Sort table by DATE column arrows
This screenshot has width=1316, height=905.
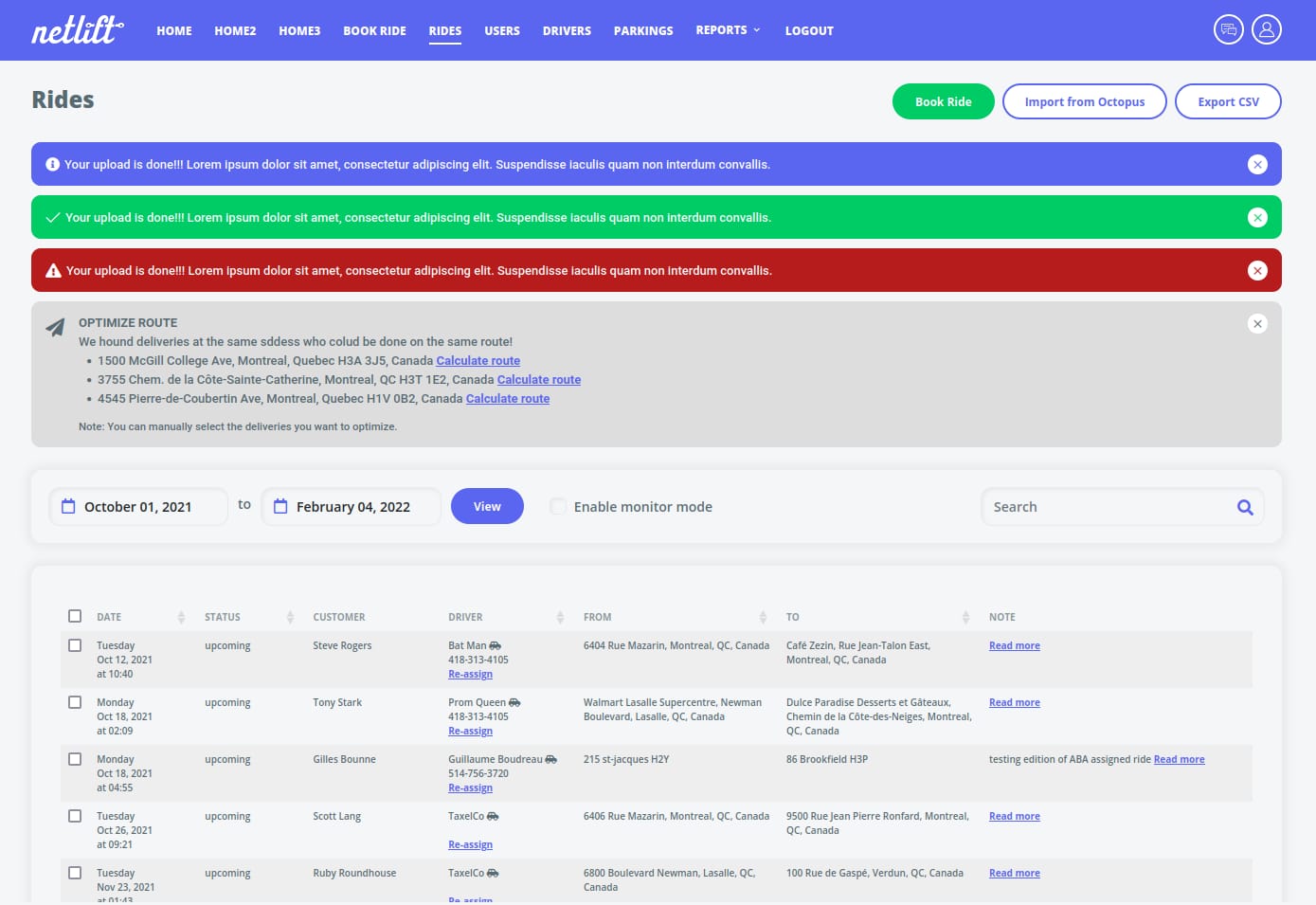coord(181,618)
